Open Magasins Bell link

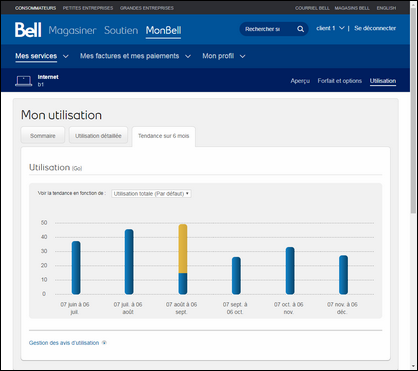(x=352, y=8)
